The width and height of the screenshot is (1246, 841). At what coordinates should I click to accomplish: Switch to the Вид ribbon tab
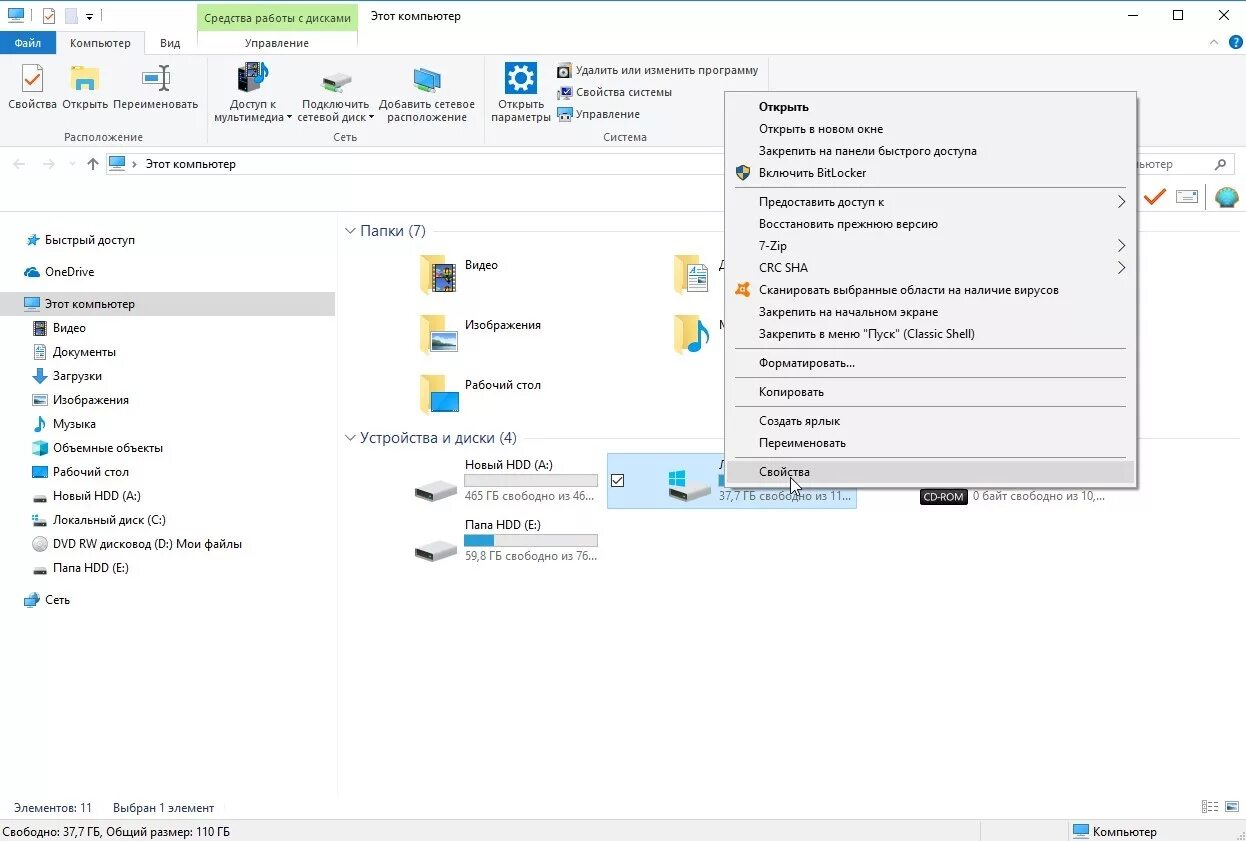pyautogui.click(x=170, y=43)
